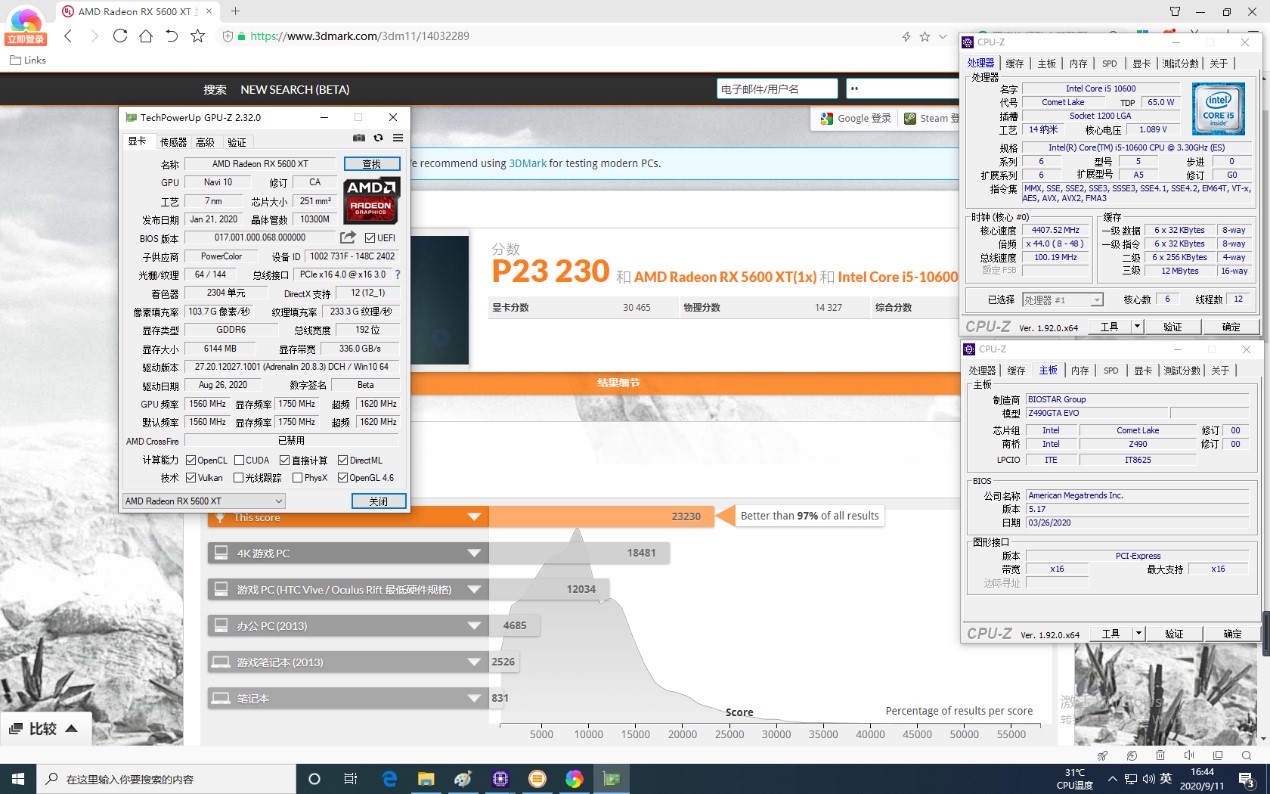Open SPD tab in upper CPU-Z
The image size is (1270, 794).
pos(1110,63)
